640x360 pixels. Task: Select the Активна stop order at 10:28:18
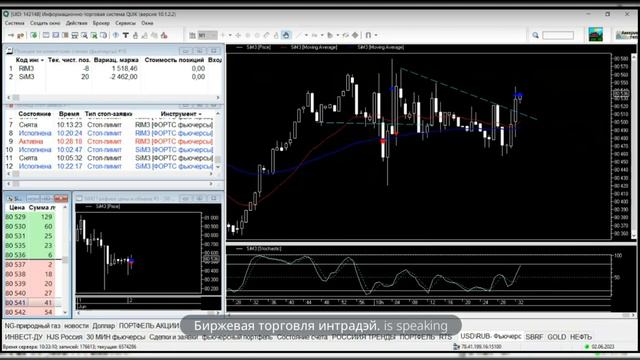[109, 142]
